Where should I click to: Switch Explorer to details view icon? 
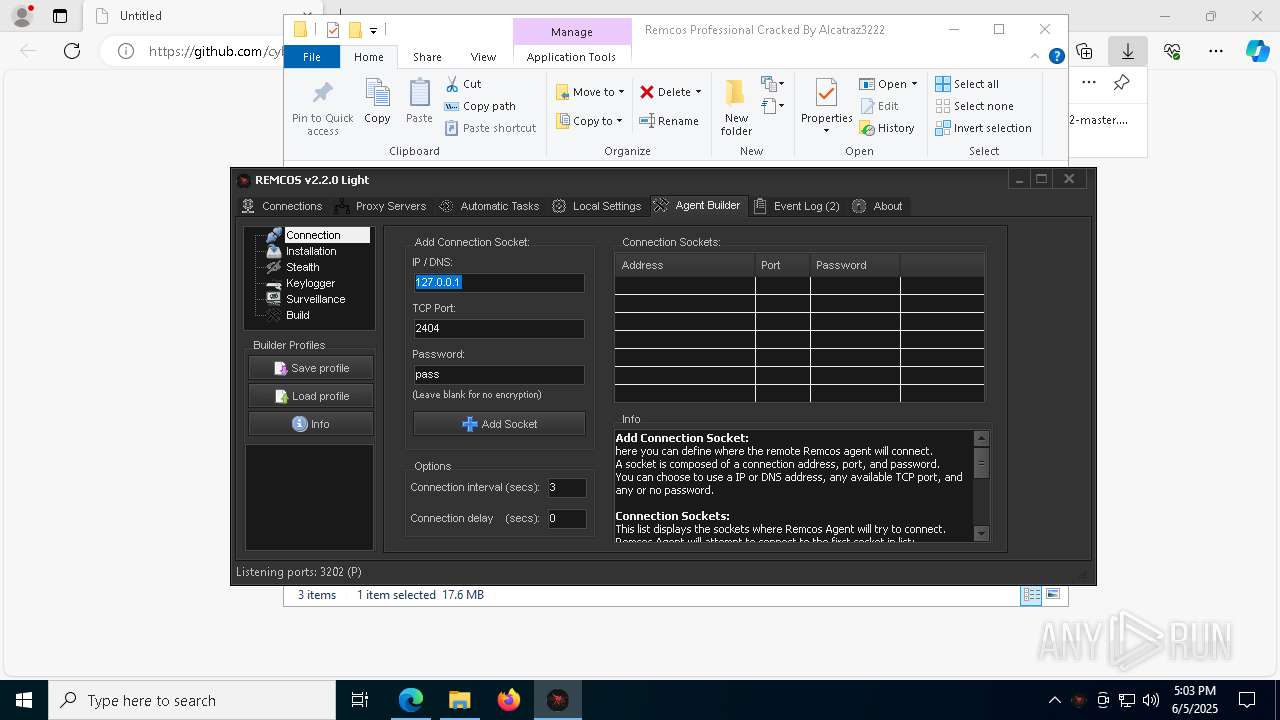[x=1030, y=594]
